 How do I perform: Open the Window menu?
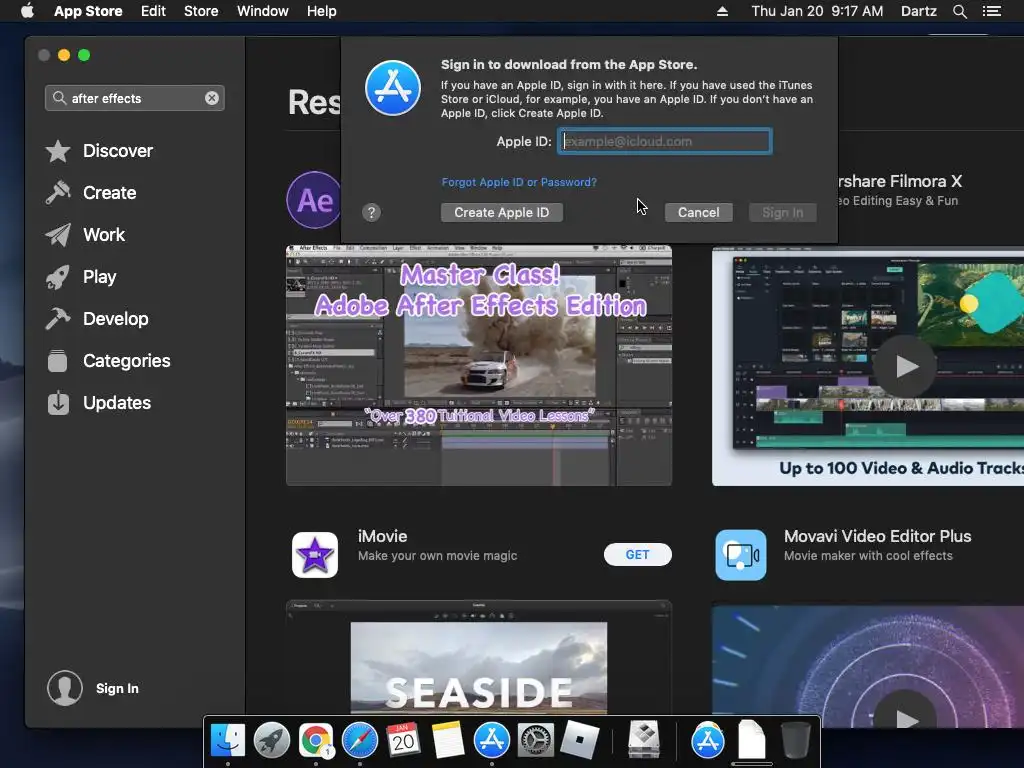tap(263, 11)
